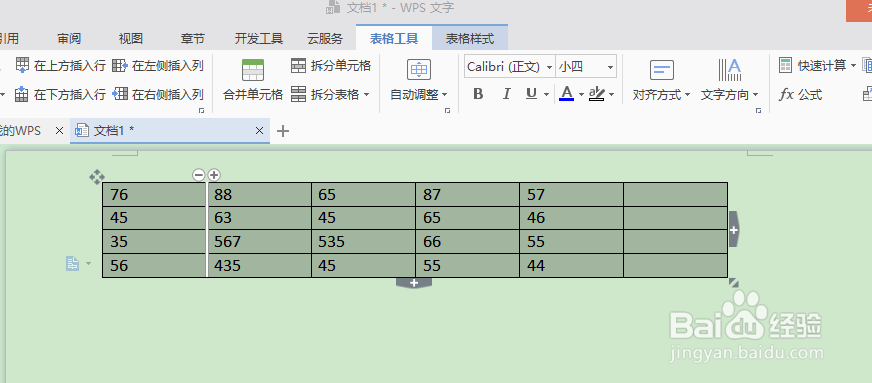The height and width of the screenshot is (383, 872).
Task: Switch to View (视图) tab
Action: tap(131, 38)
